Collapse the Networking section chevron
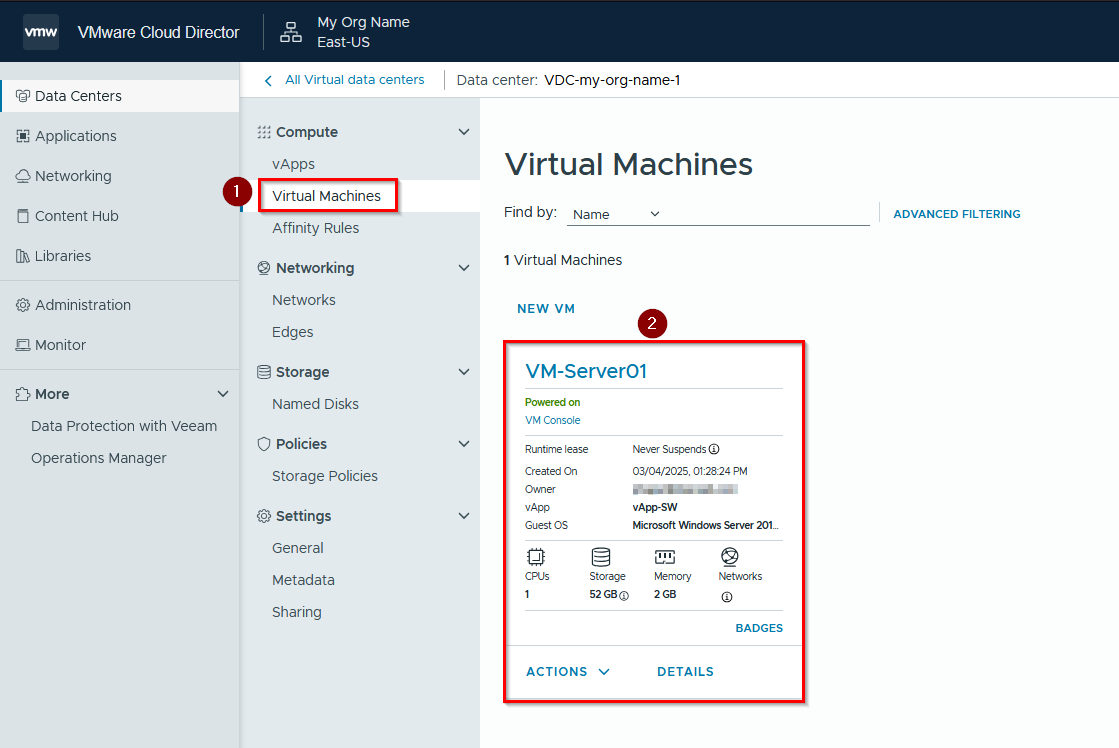This screenshot has width=1119, height=748. click(464, 268)
